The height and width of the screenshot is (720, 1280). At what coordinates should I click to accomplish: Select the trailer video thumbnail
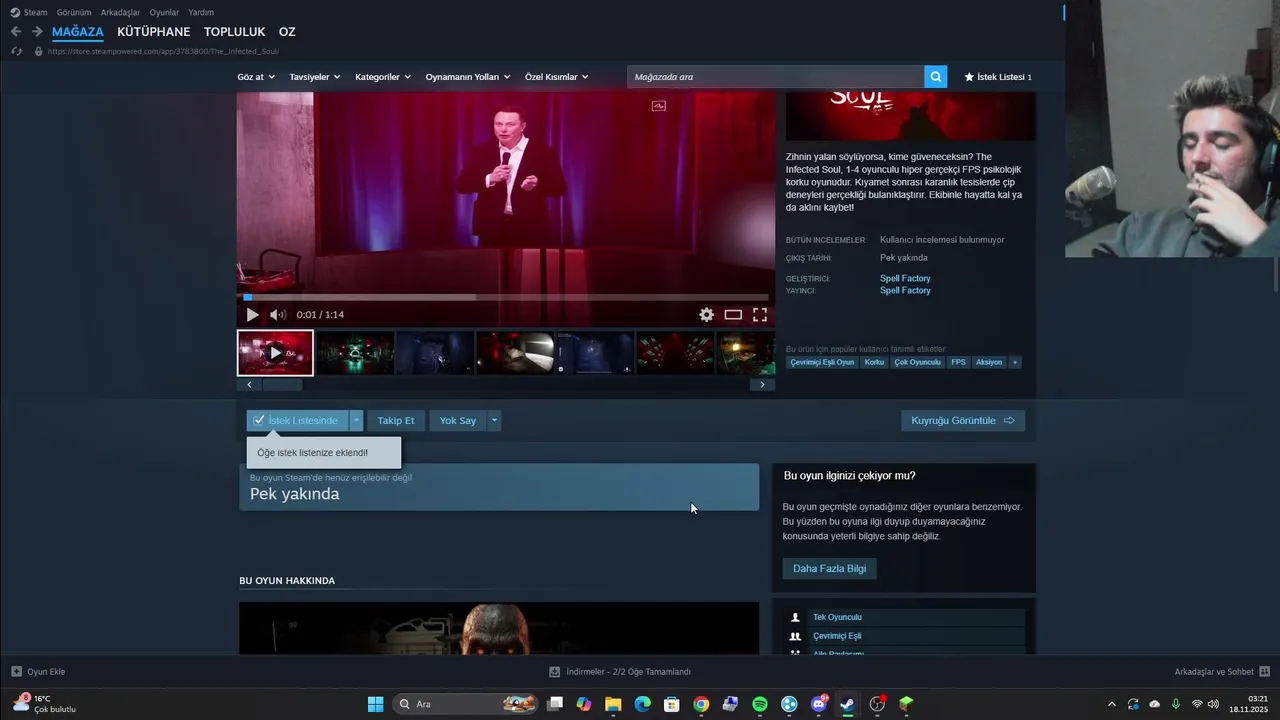pos(275,353)
